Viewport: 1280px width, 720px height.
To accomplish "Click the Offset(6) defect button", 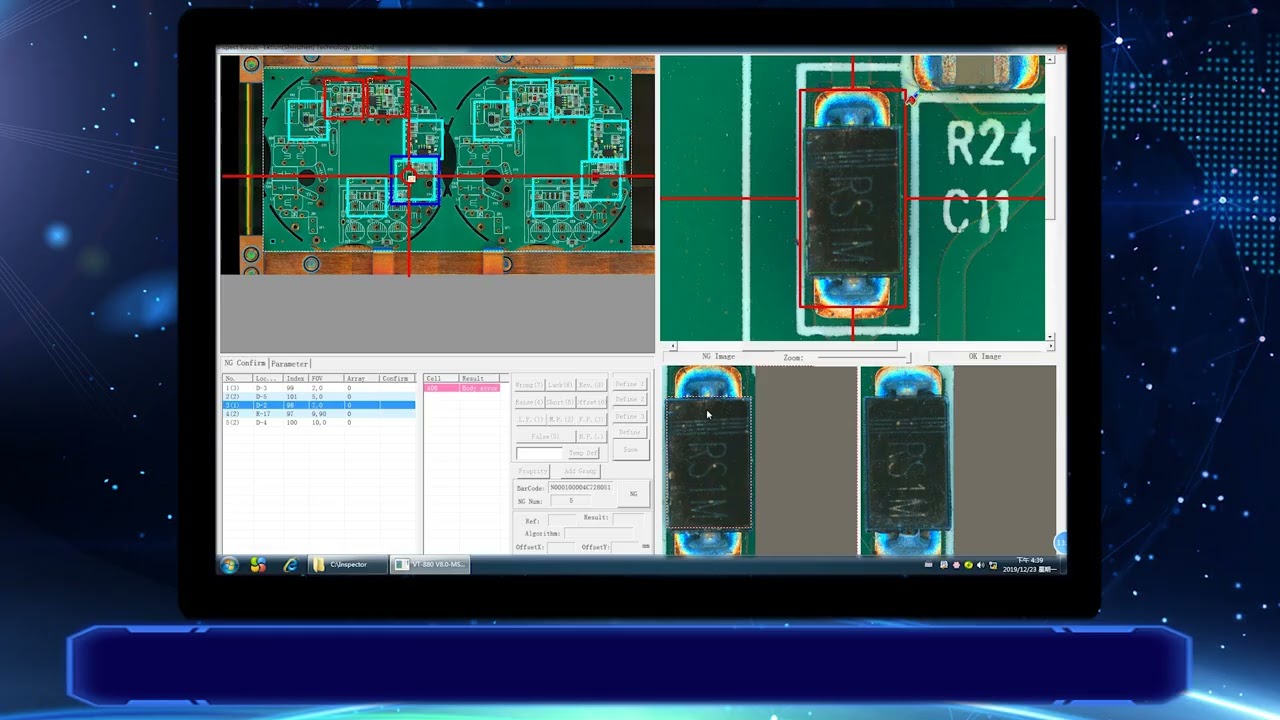I will coord(591,402).
